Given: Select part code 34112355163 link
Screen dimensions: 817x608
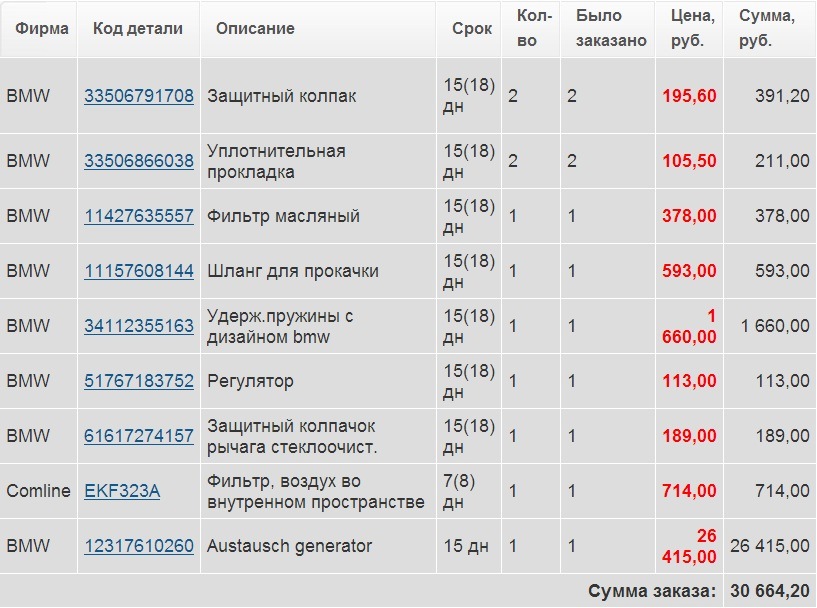Looking at the screenshot, I should [140, 325].
